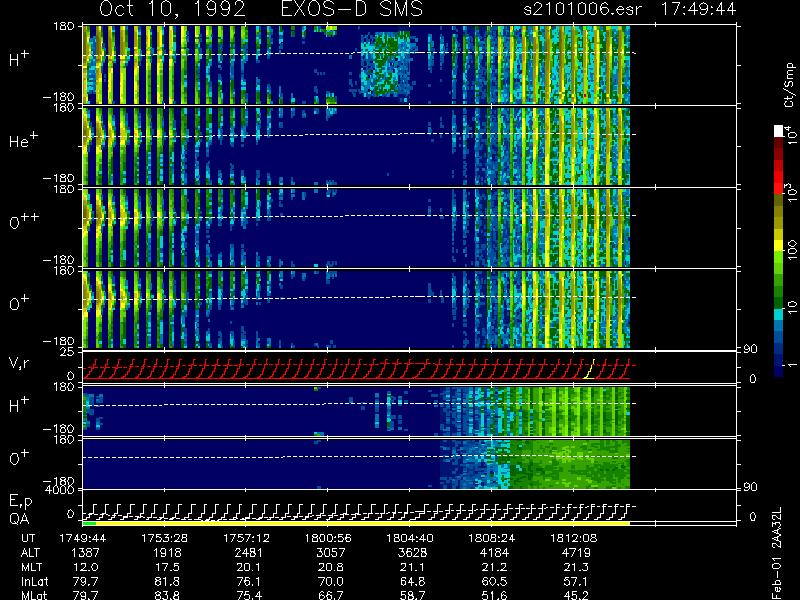The image size is (800, 600).
Task: Click the UT value "1749:44"
Action: click(85, 538)
